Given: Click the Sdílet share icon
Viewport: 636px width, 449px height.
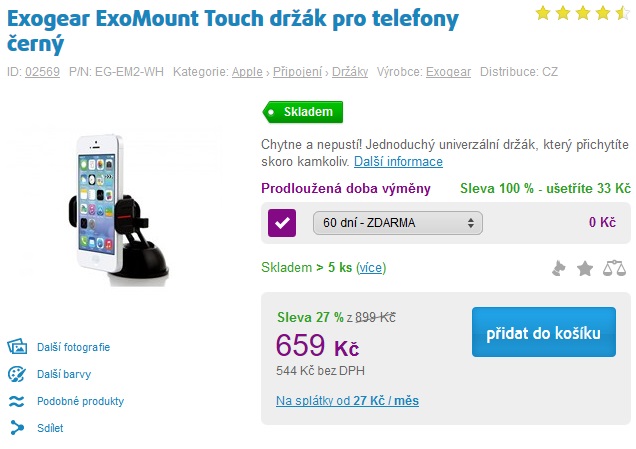Looking at the screenshot, I should (16, 428).
